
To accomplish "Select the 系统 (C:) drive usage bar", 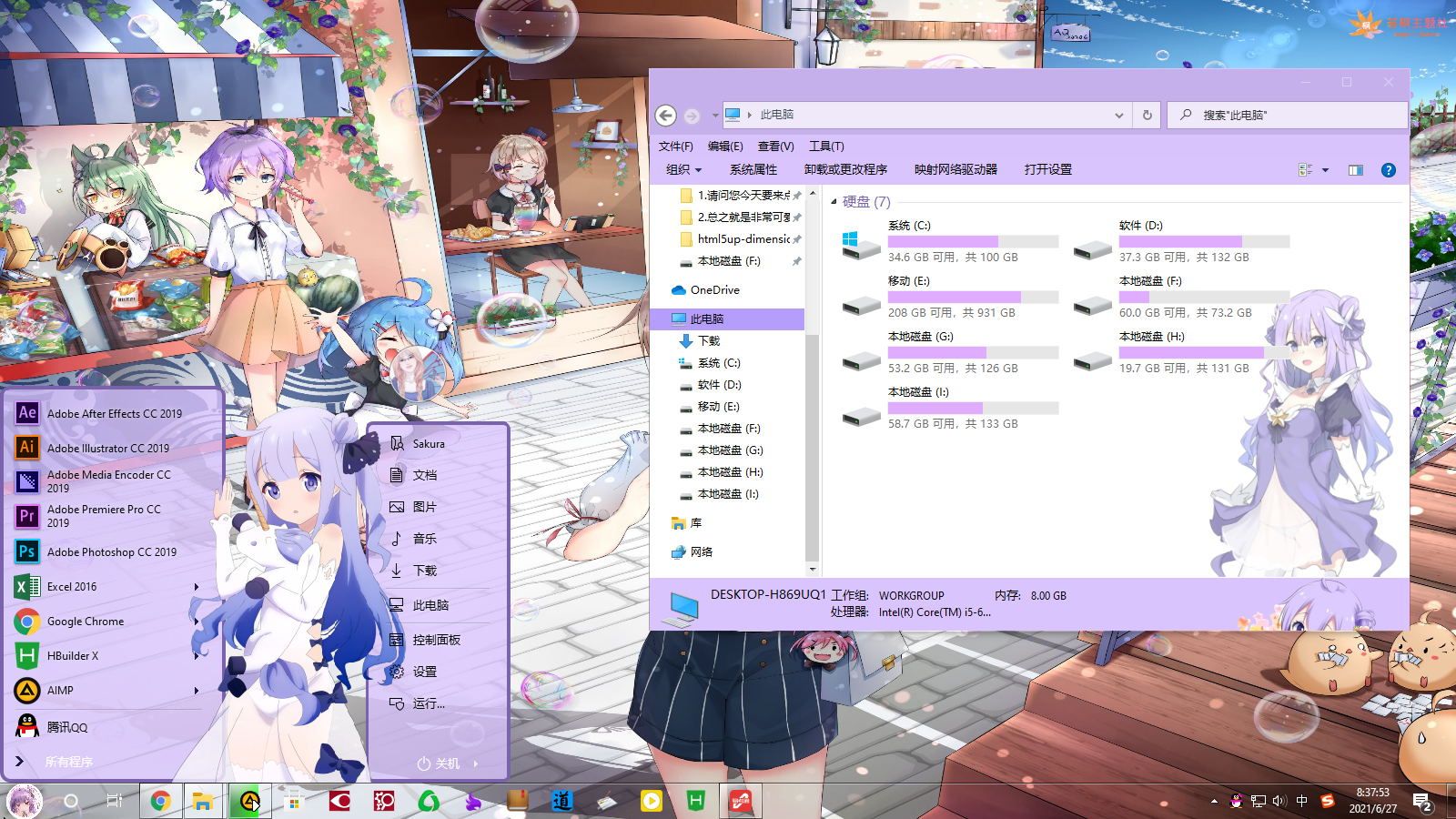I will tap(973, 242).
